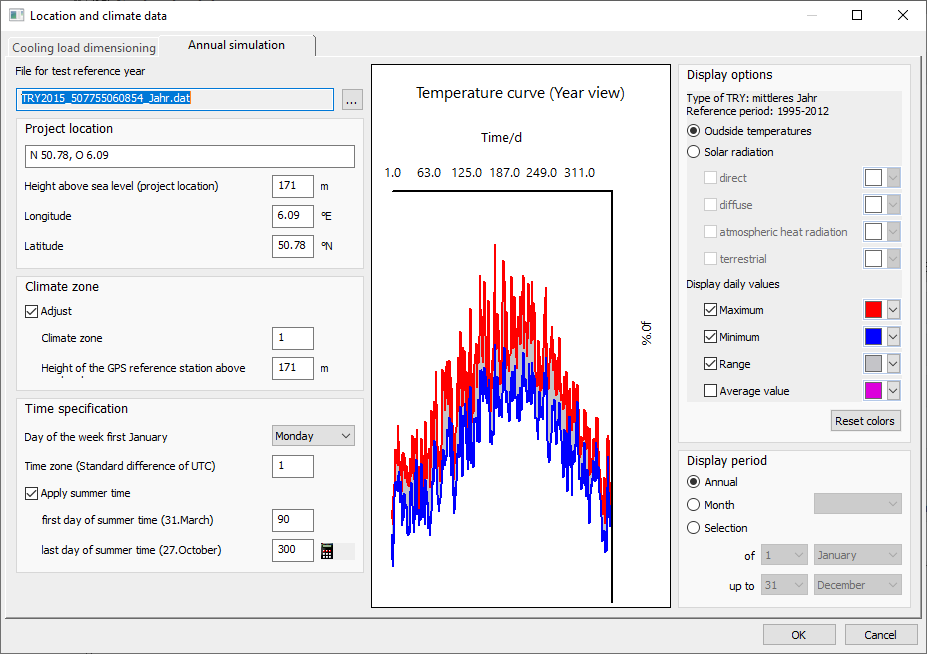The width and height of the screenshot is (927, 654).
Task: Close the Location and climate data window
Action: coord(903,15)
